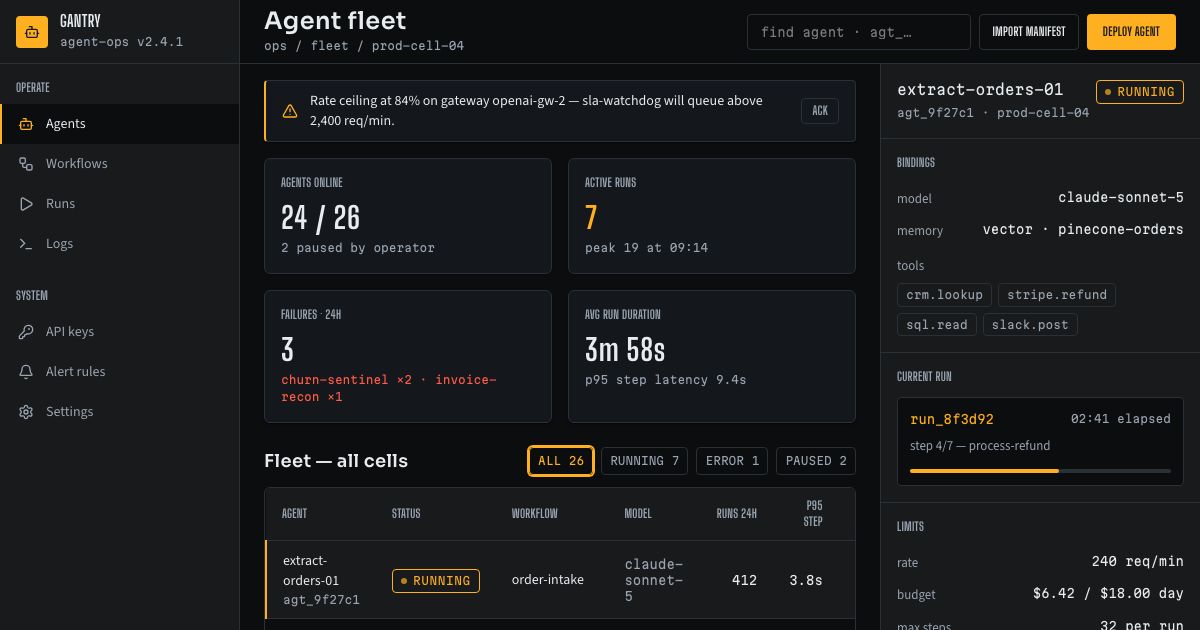Click the $6.42 / $18.00 day budget value

1108,594
